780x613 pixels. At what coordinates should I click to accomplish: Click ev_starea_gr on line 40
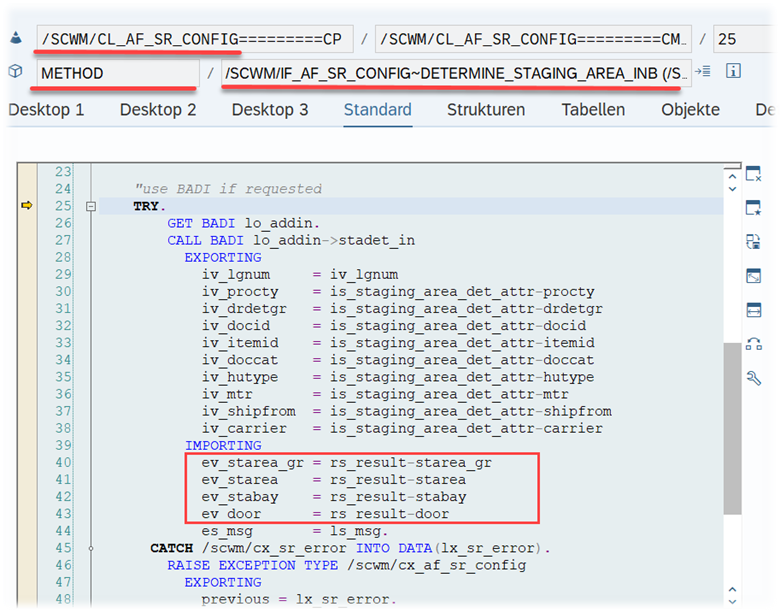coord(252,463)
